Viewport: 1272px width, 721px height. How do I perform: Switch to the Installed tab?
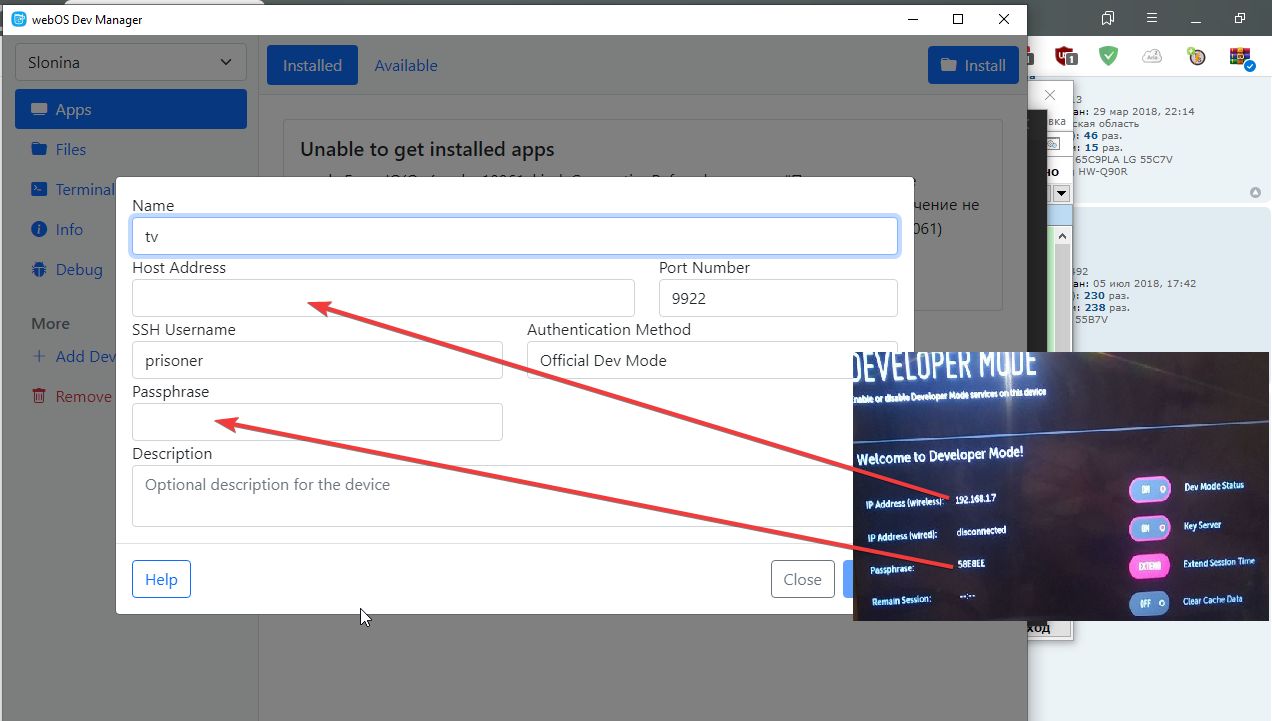[x=312, y=65]
